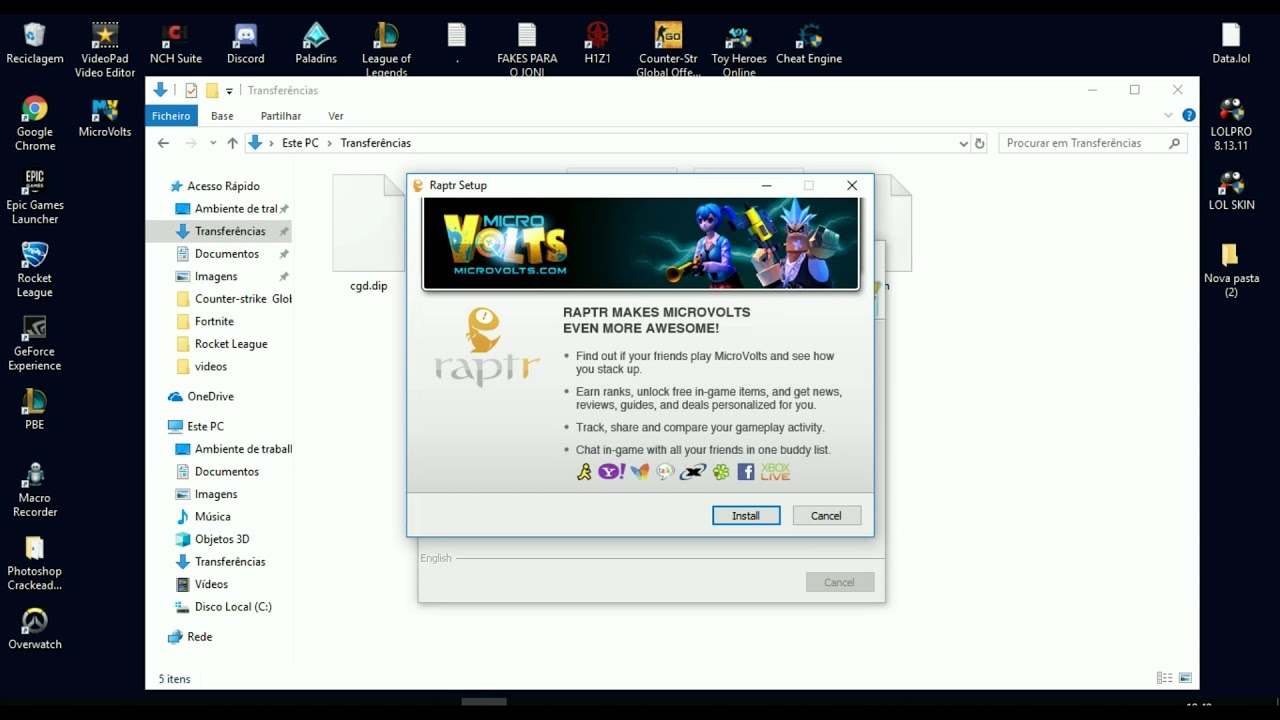
Task: Open the Macro Recorder desktop icon
Action: tap(35, 489)
